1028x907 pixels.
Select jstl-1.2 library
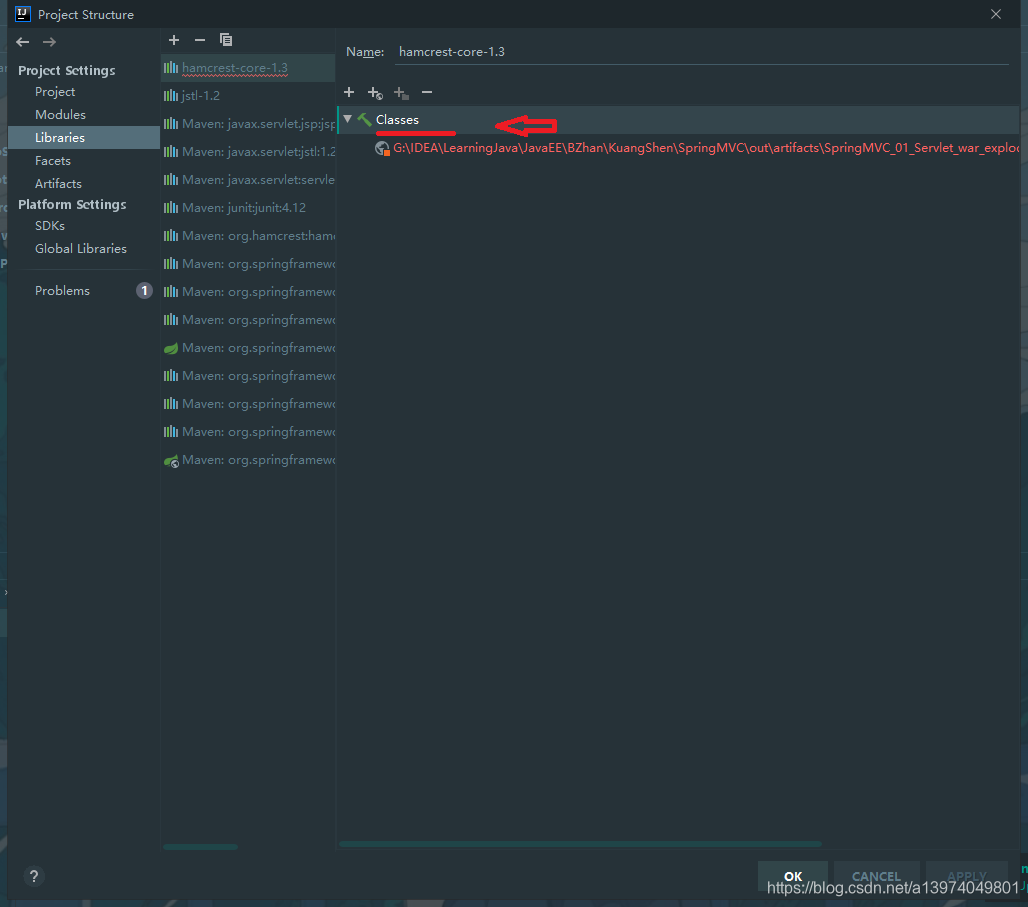(x=248, y=96)
